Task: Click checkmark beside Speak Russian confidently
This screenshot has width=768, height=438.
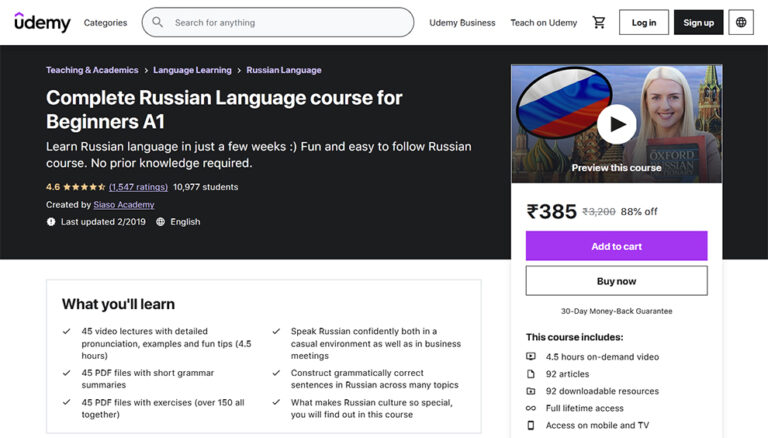Action: coord(276,332)
